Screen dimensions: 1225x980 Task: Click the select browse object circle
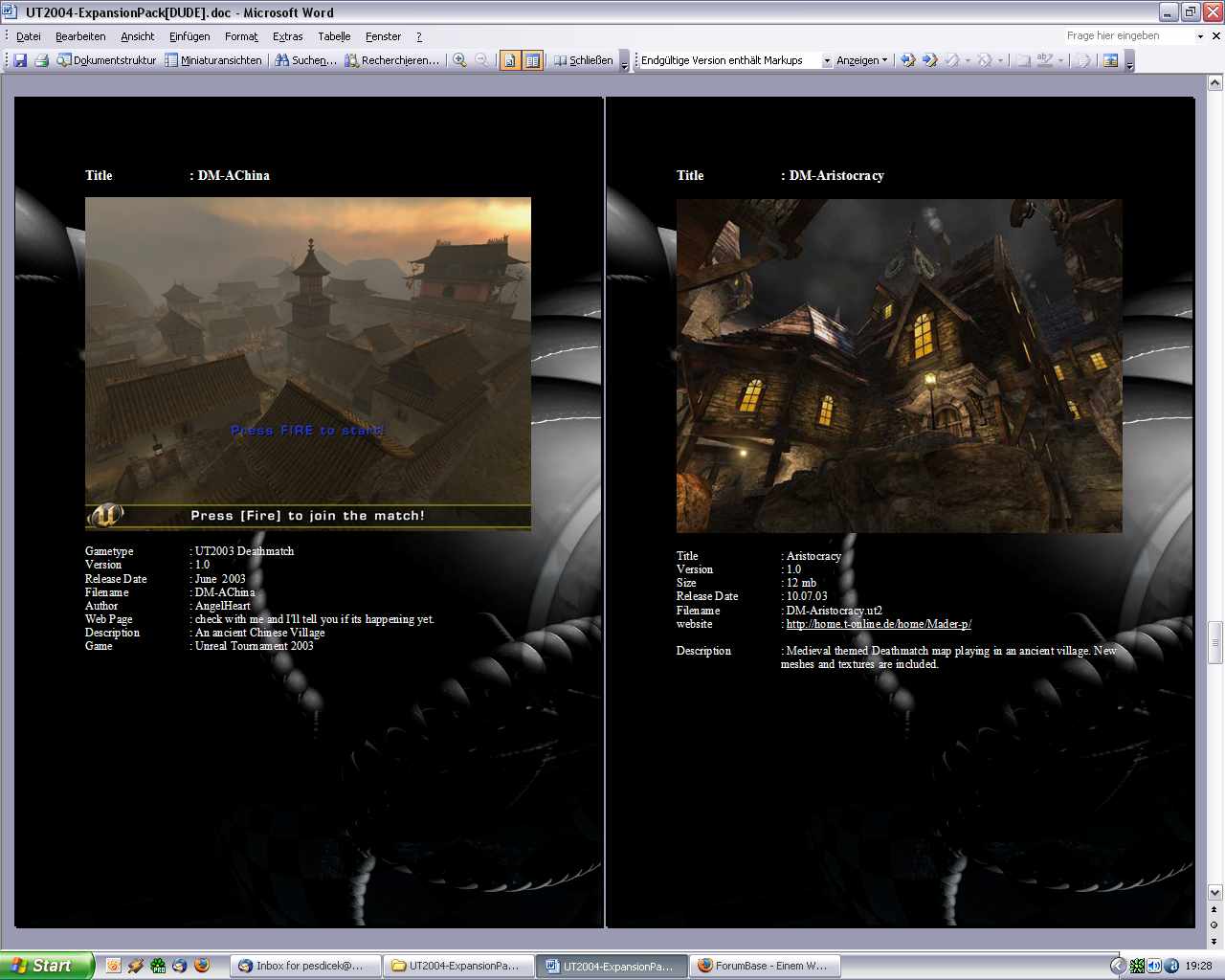pyautogui.click(x=1215, y=924)
